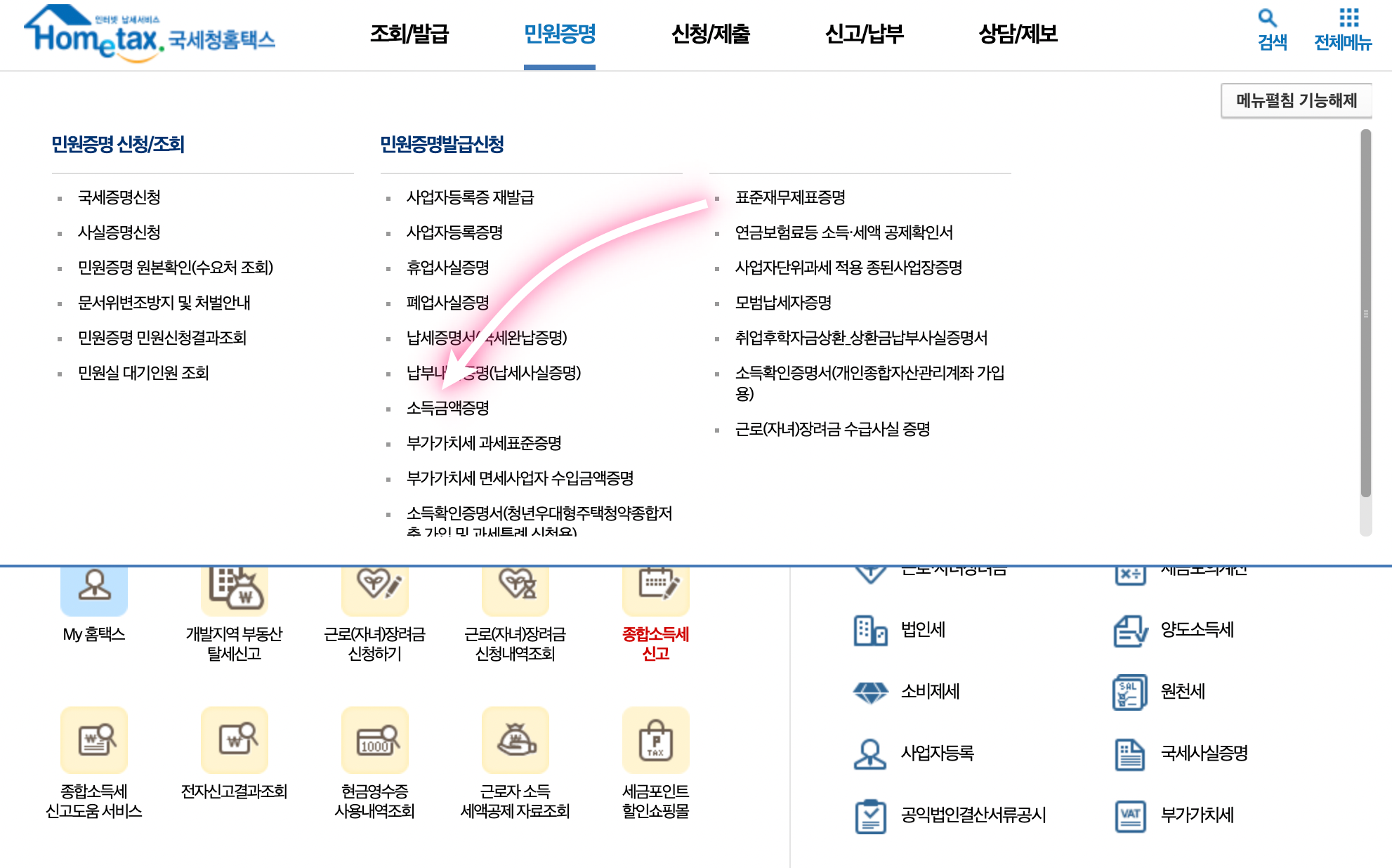Open the 소비제세 diamond icon

(x=870, y=692)
